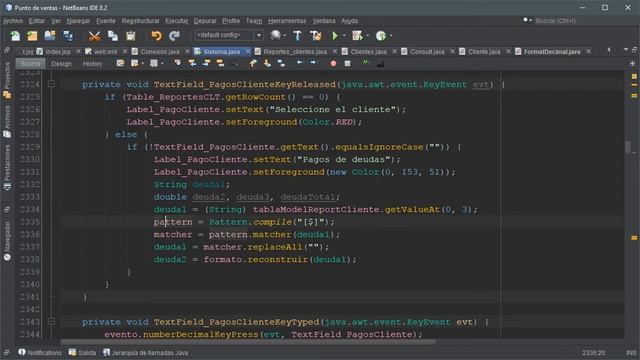This screenshot has width=640, height=360.
Task: Switch to the index.jsp tab
Action: point(58,52)
